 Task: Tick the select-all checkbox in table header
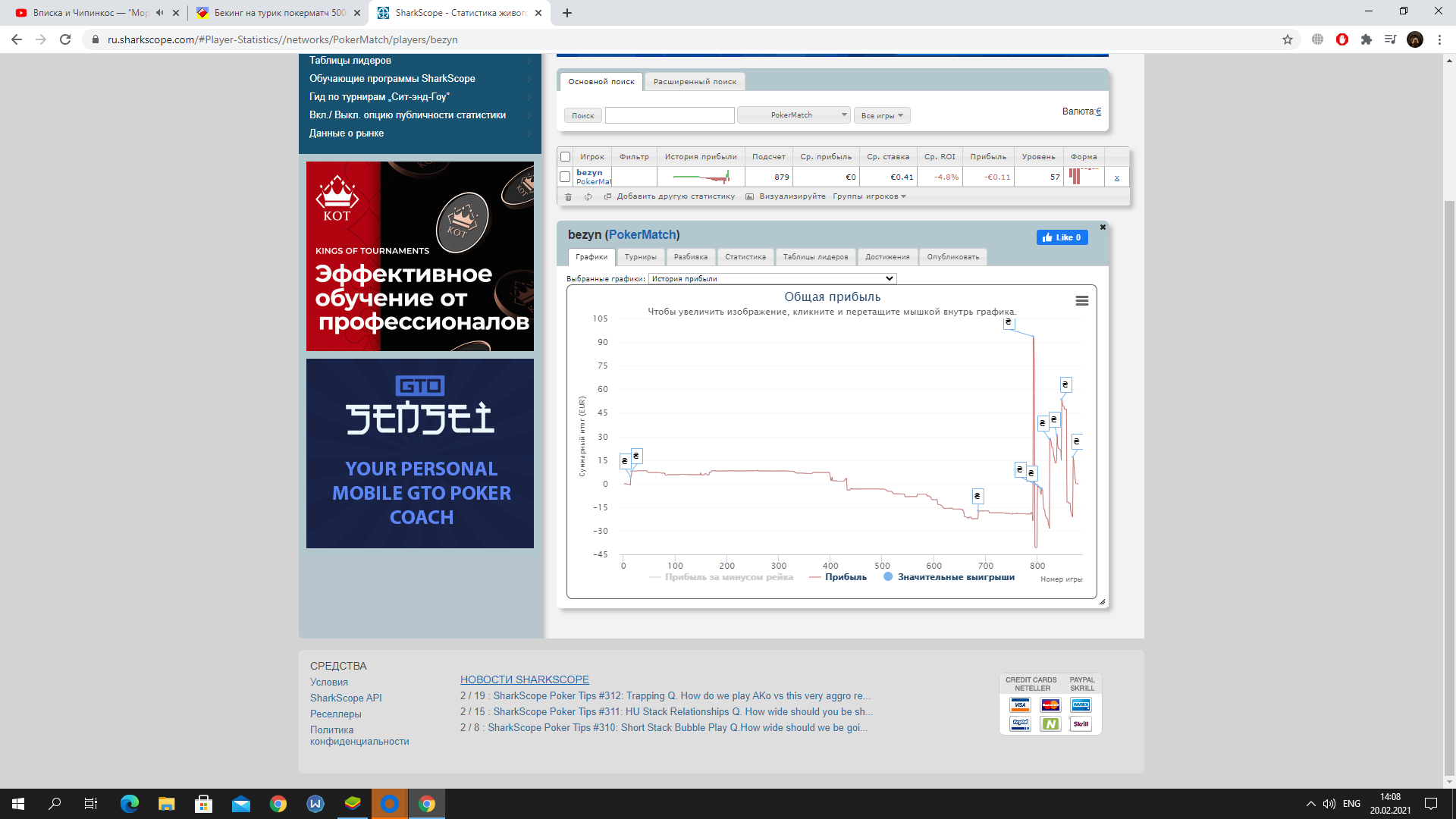[x=565, y=156]
